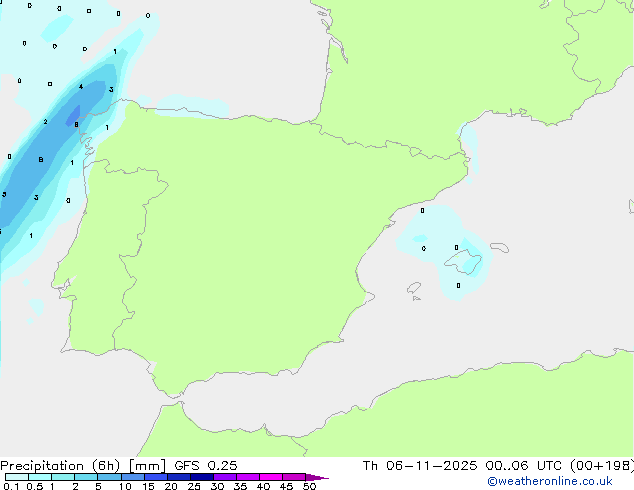Viewport: 634px width, 490px height.
Task: Click legend value label '50'
Action: coord(309,486)
